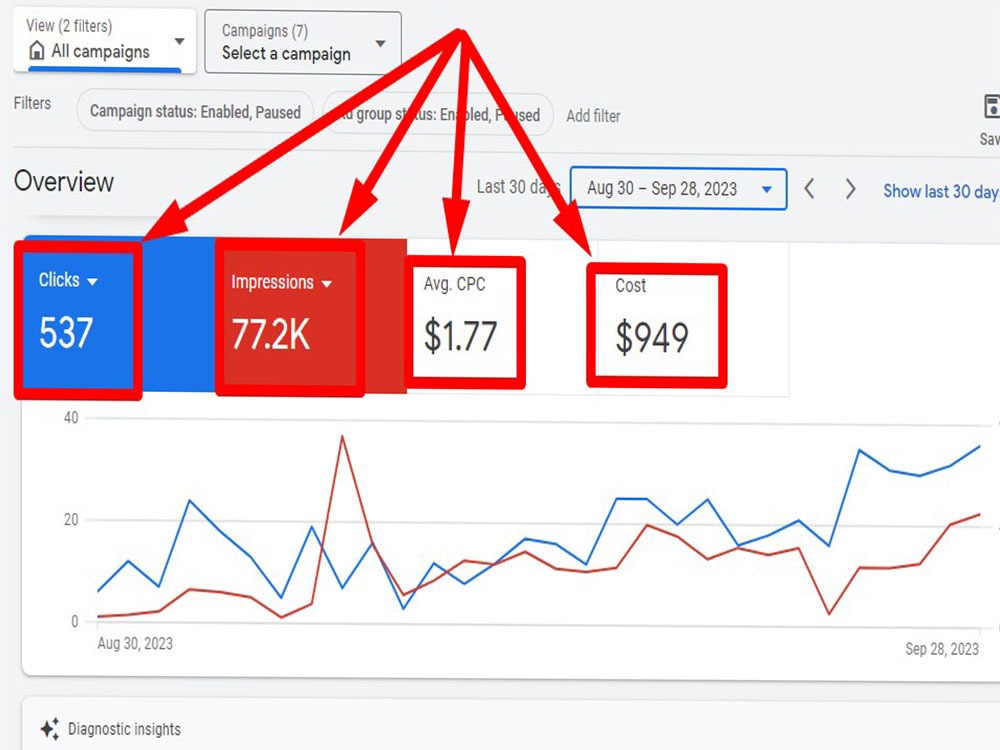Click the Last 30 days label
1000x750 pixels.
click(518, 187)
